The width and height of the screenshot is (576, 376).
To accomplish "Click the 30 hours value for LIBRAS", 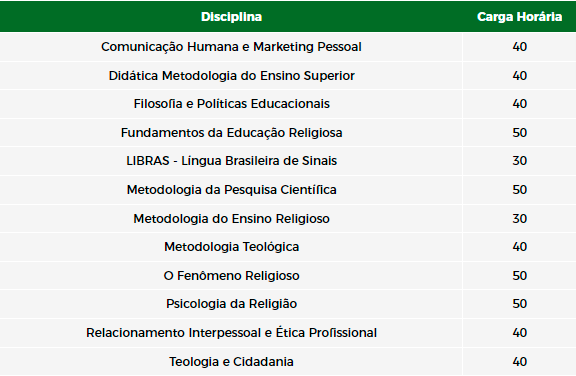I will click(519, 161).
